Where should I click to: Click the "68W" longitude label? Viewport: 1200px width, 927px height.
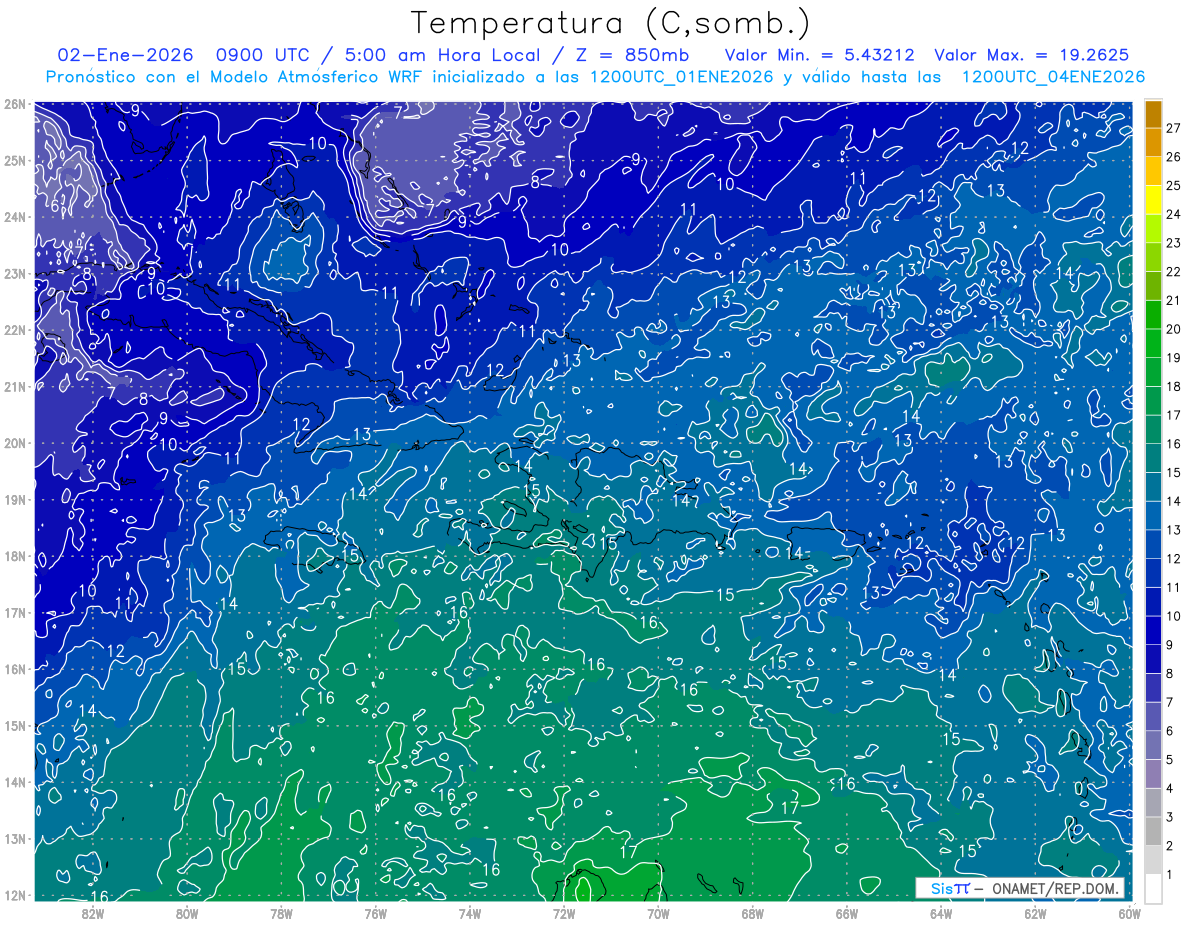pos(753,913)
